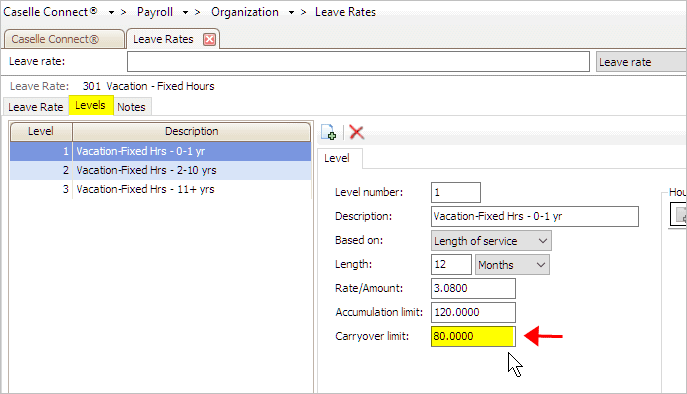
Task: Click level number 1 cell
Action: pos(42,151)
